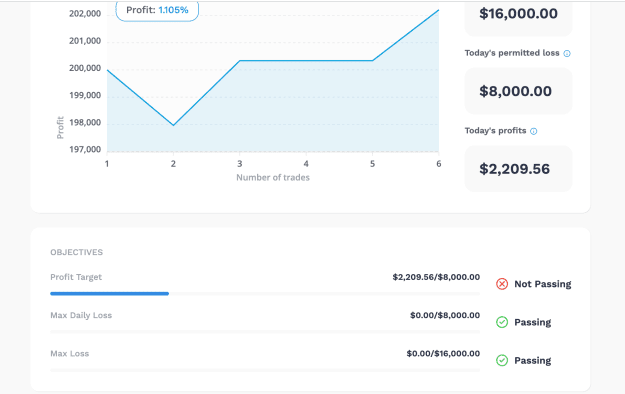
Task: Click the vertical Profit axis title
Action: (60, 128)
